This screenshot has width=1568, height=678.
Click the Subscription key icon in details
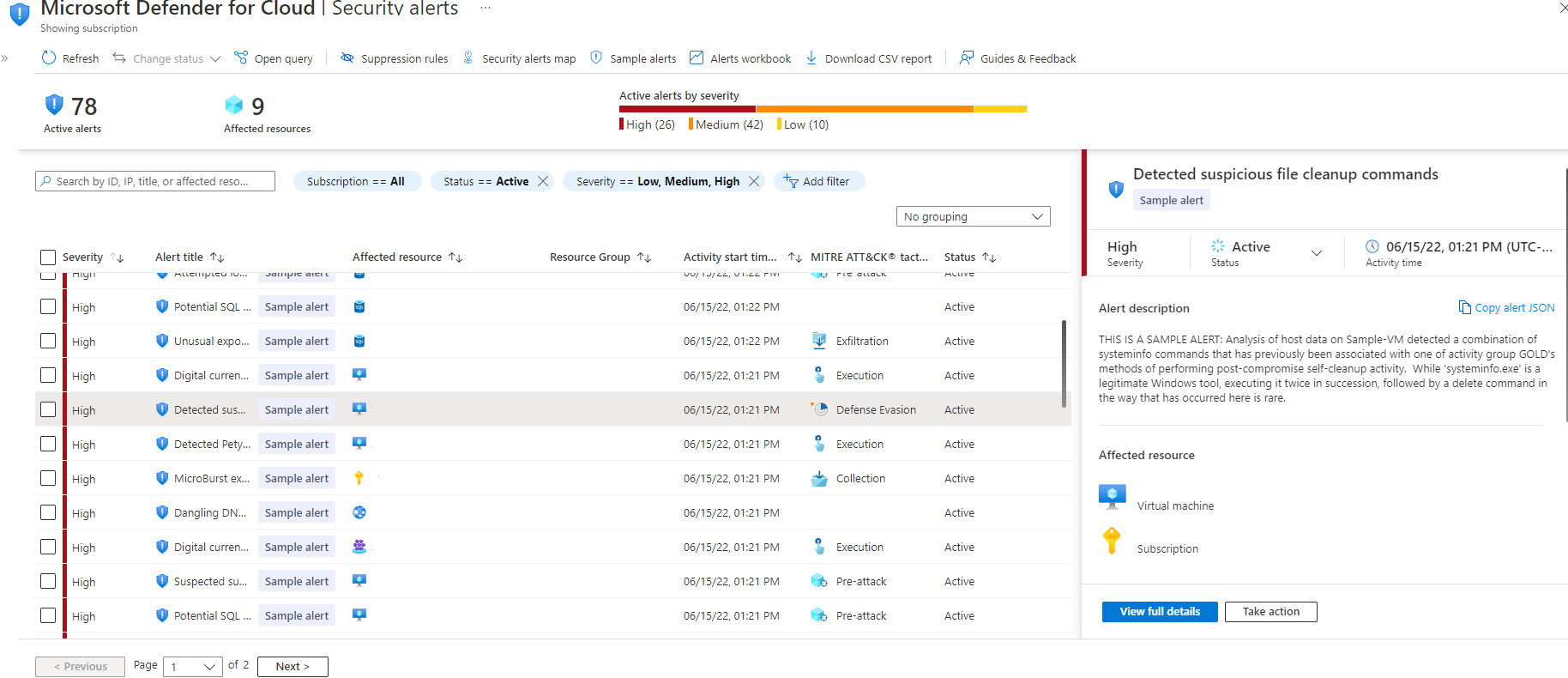tap(1112, 541)
